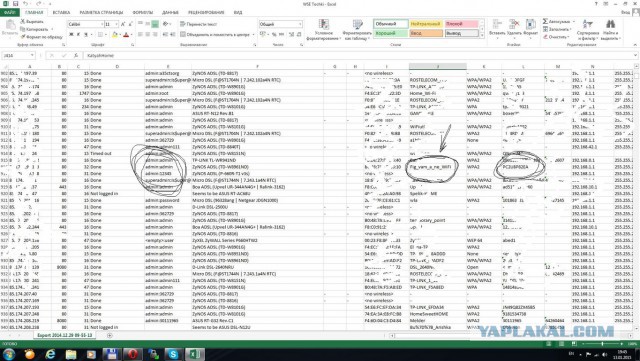This screenshot has width=640, height=361.
Task: Toggle Underline formatting
Action: (86, 35)
